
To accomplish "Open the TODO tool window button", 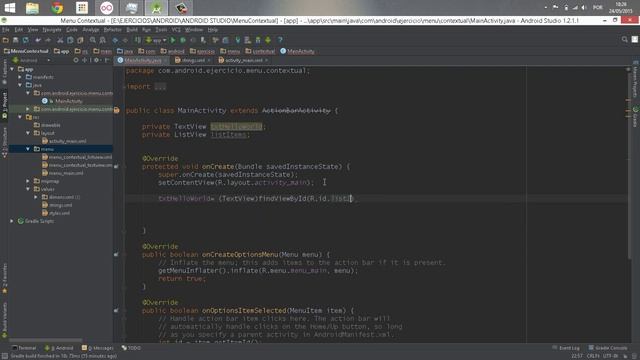I will 131,348.
